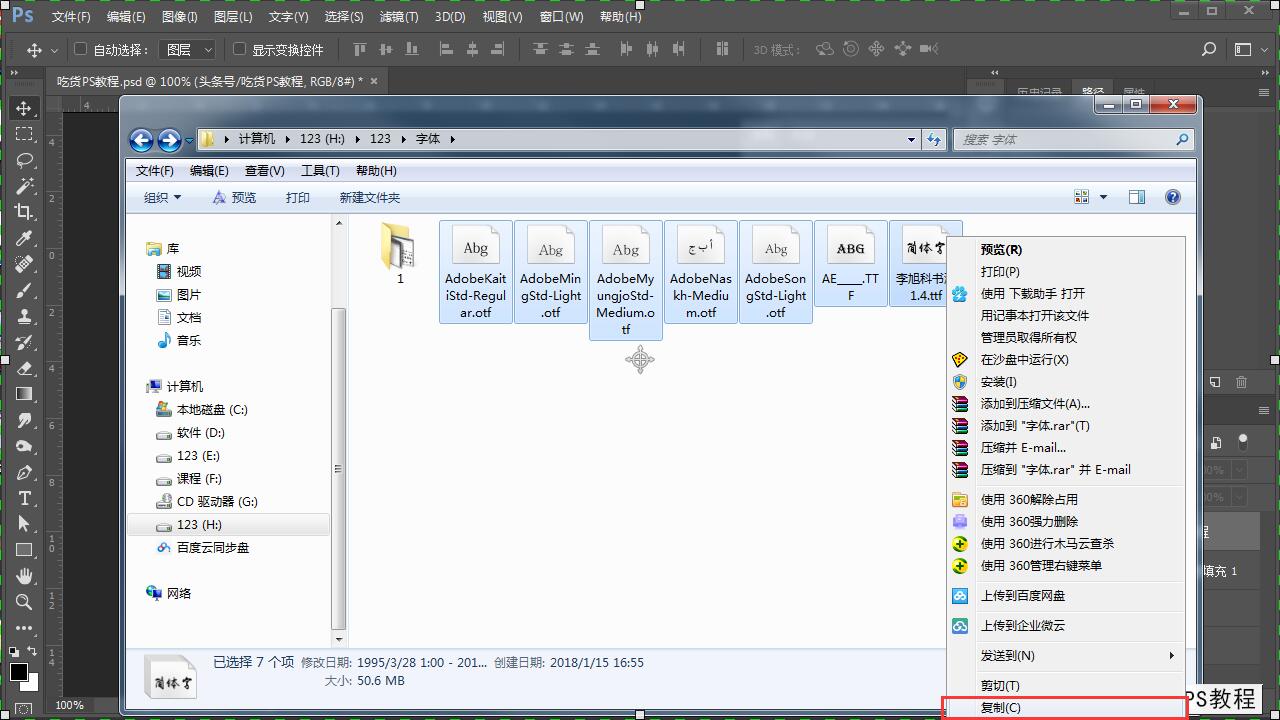
Task: Choose 安装(I) in context menu
Action: 1066,381
